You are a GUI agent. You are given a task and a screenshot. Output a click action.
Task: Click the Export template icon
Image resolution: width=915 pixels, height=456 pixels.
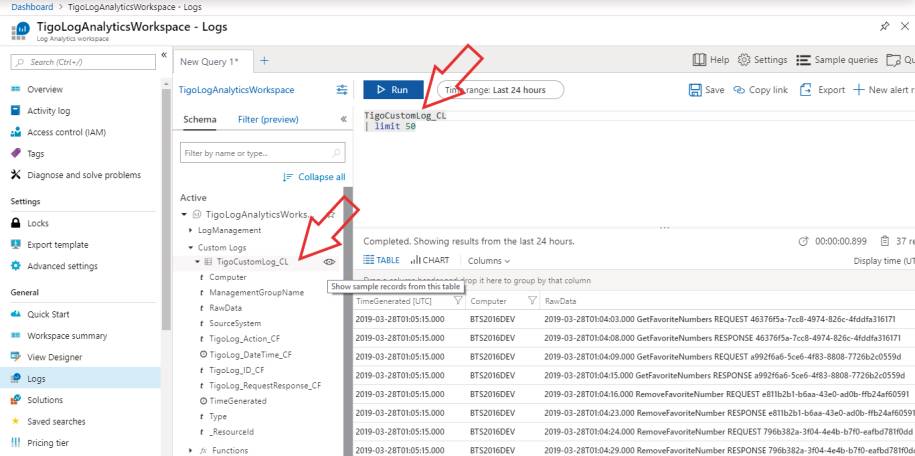(x=16, y=245)
